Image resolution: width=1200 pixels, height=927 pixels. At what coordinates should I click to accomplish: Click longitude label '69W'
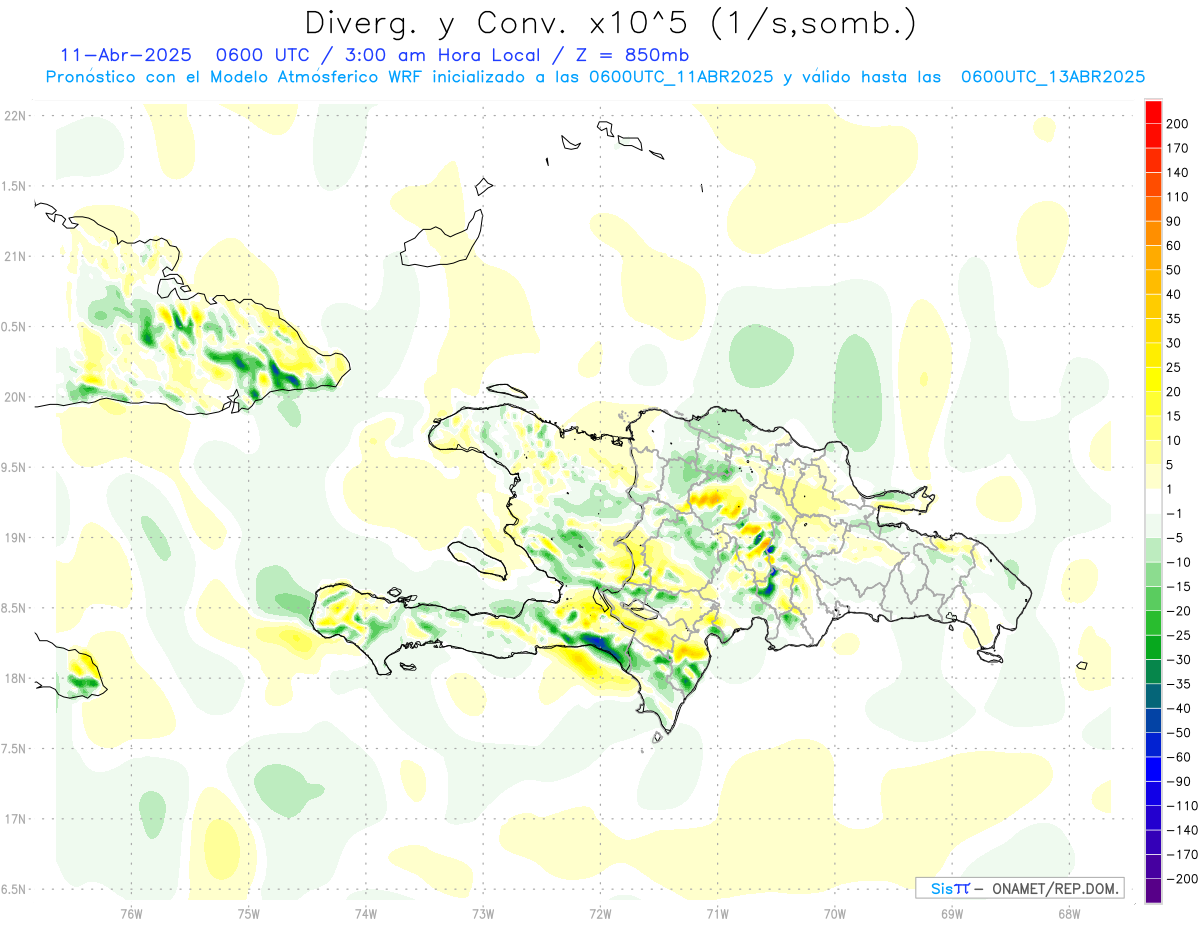click(952, 913)
